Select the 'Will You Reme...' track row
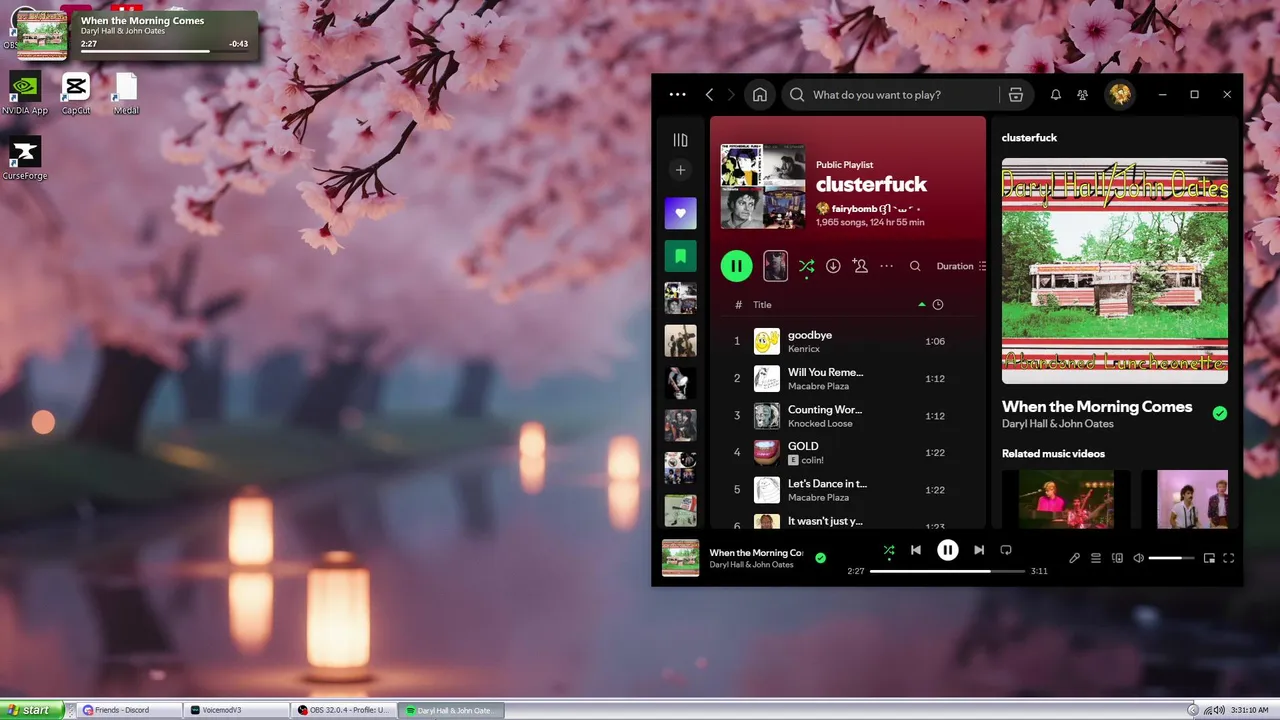Screen dimensions: 1280x720 pyautogui.click(x=848, y=378)
